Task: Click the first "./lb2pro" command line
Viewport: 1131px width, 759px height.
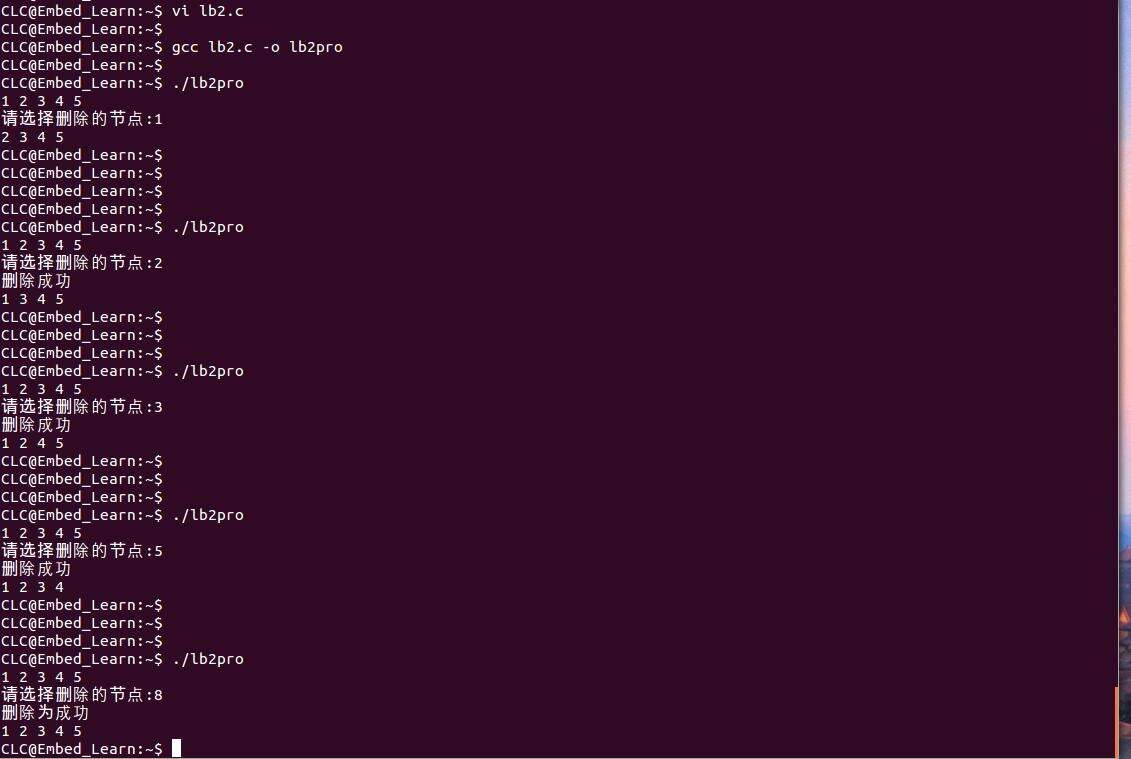Action: pos(207,83)
